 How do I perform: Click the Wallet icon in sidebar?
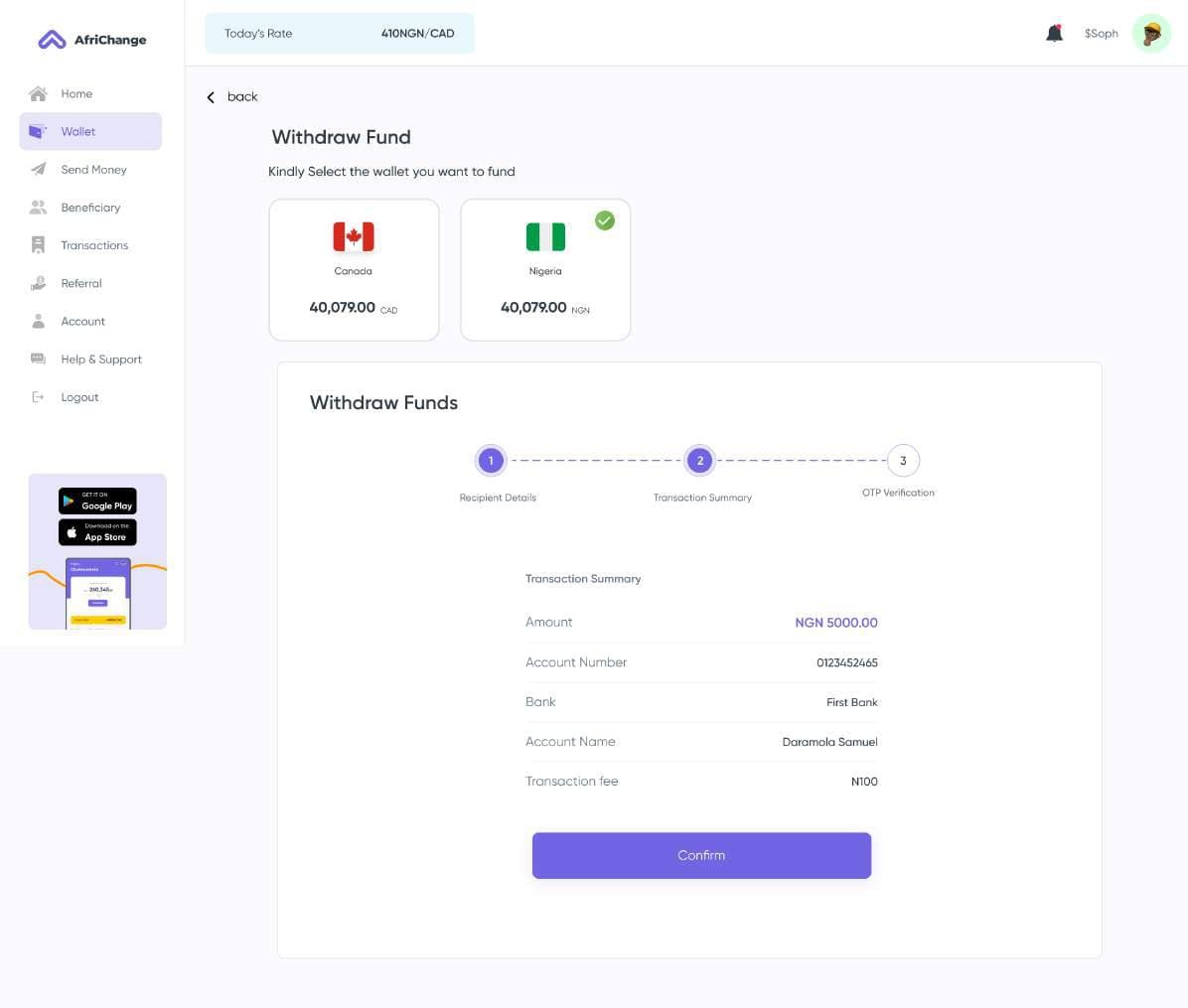[37, 132]
